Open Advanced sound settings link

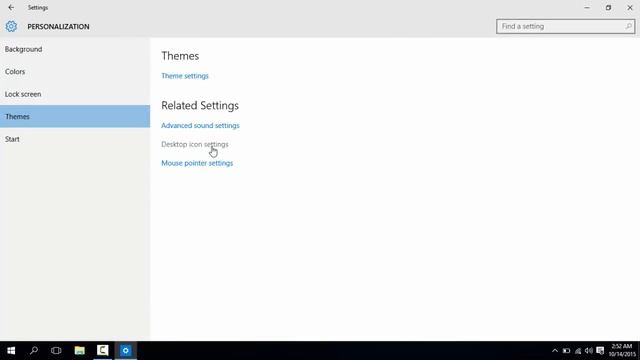[x=200, y=126]
